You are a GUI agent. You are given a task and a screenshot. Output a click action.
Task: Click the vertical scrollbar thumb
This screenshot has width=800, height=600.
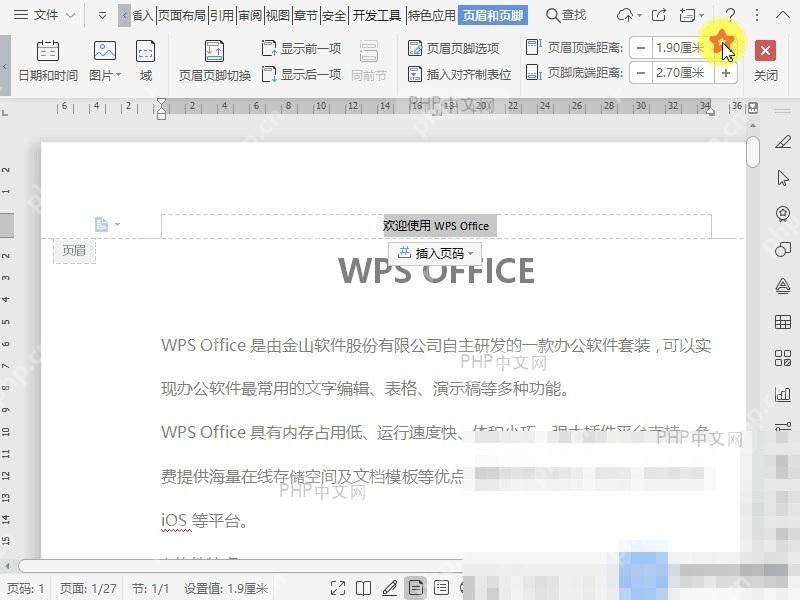point(753,152)
